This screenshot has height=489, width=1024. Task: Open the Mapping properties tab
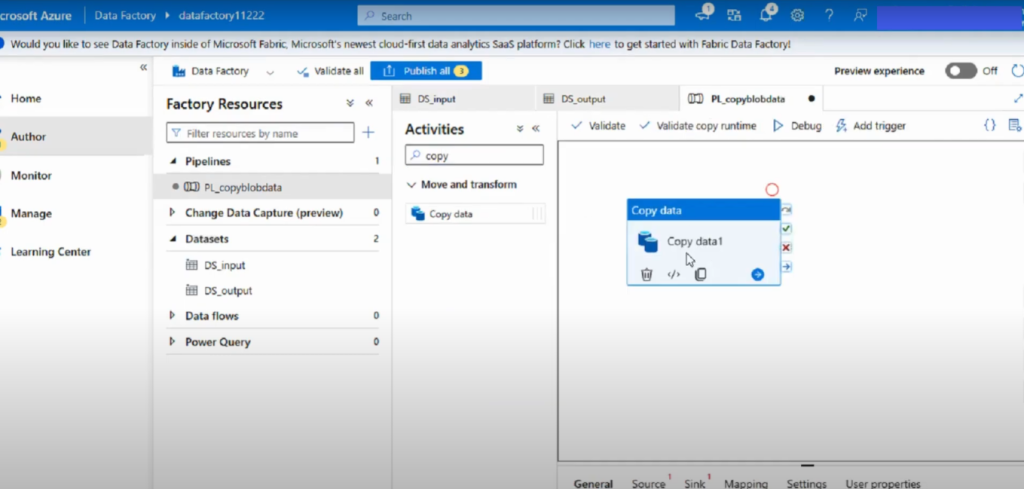[x=746, y=484]
